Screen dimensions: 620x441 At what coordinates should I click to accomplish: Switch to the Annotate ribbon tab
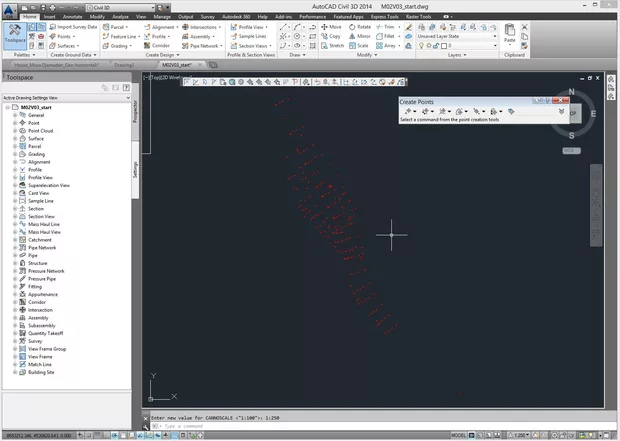tap(70, 17)
